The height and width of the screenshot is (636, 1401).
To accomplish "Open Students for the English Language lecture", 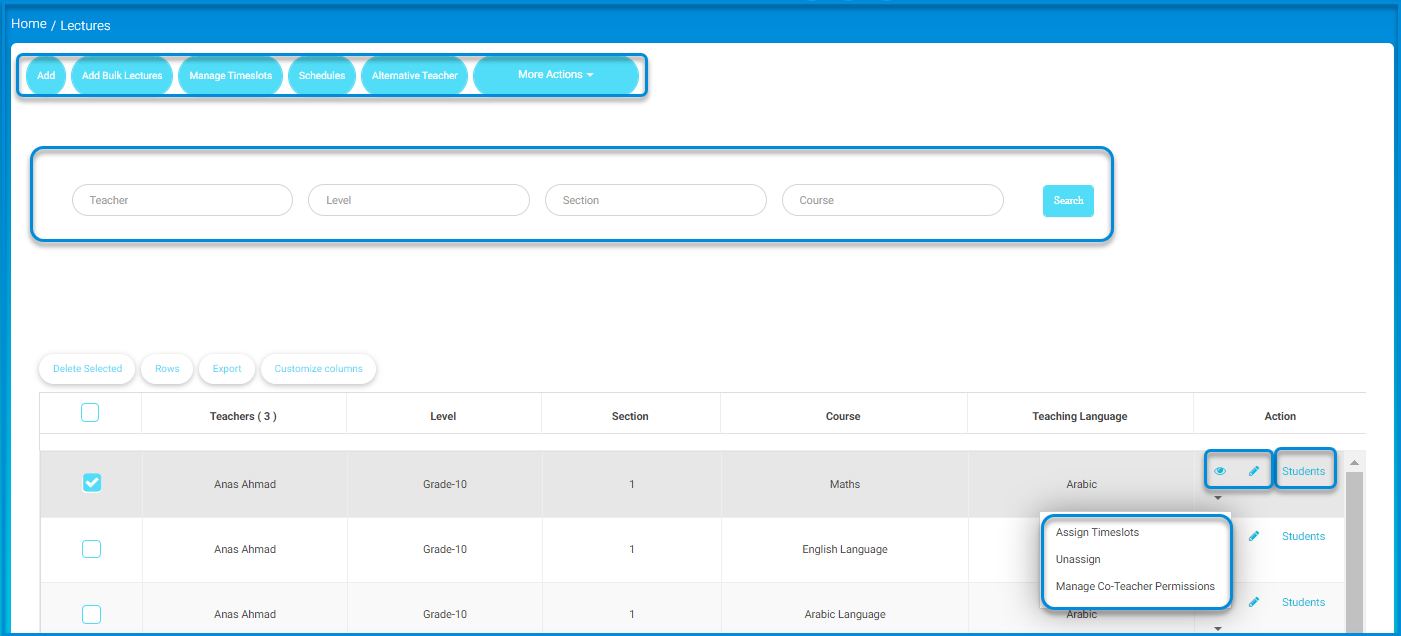I will 1303,536.
